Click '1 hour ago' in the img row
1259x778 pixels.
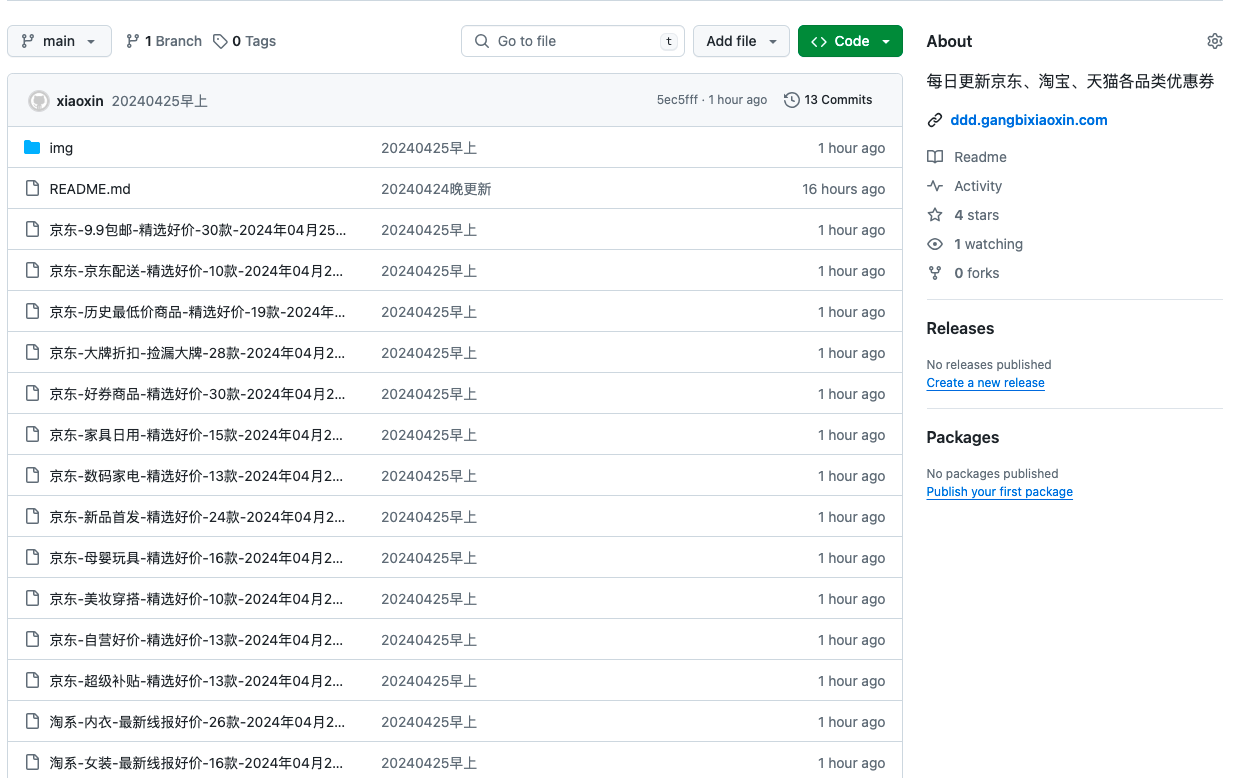851,148
